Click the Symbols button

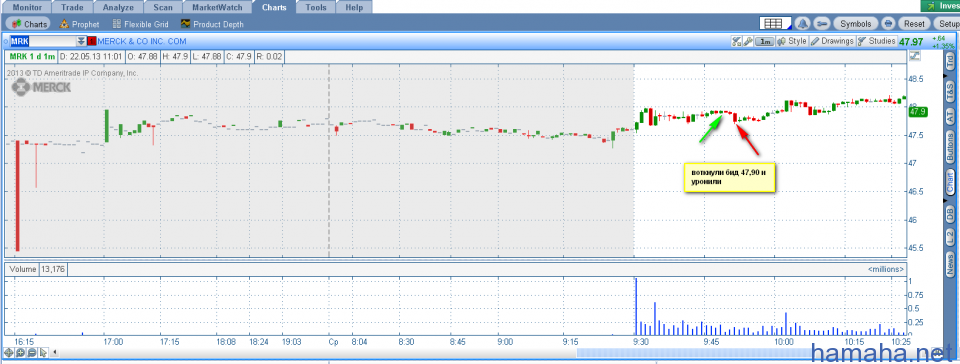point(855,24)
